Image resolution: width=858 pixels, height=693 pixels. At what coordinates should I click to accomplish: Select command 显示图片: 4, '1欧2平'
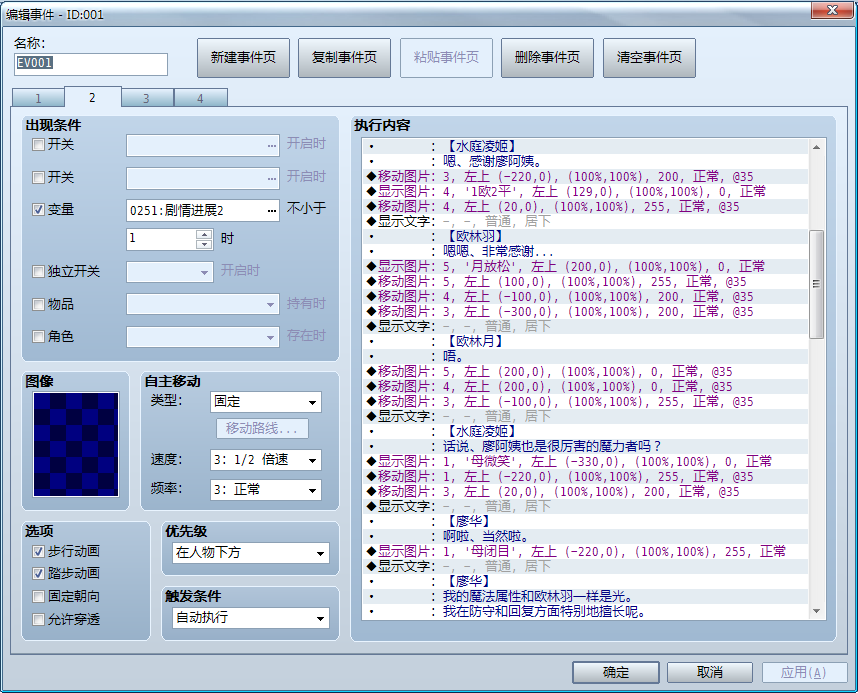coord(585,192)
